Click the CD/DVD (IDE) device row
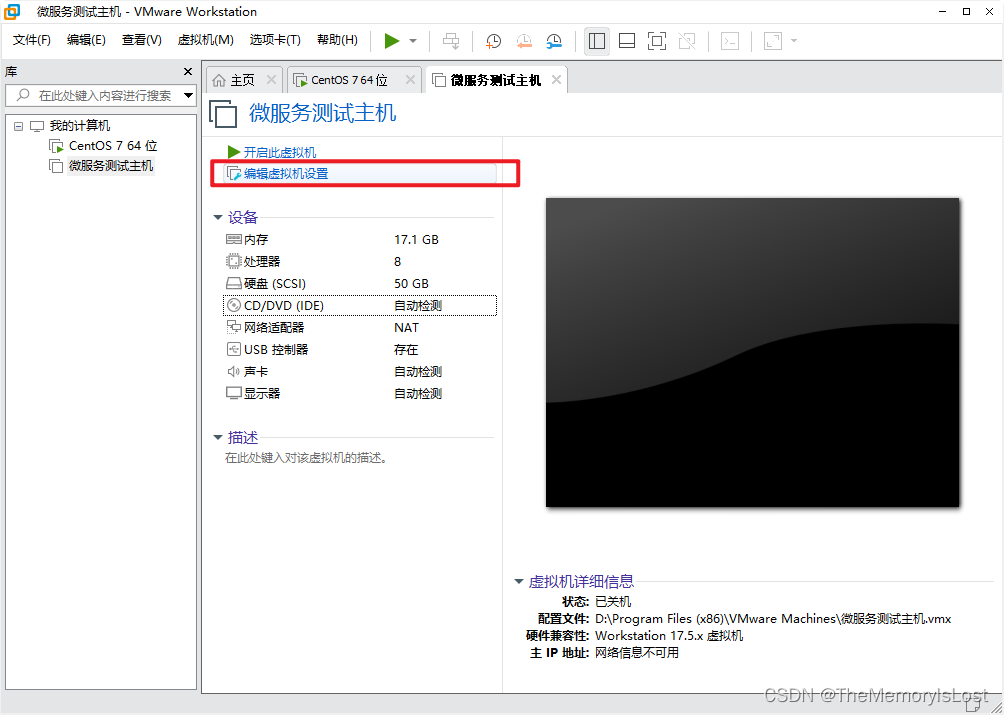 point(360,305)
